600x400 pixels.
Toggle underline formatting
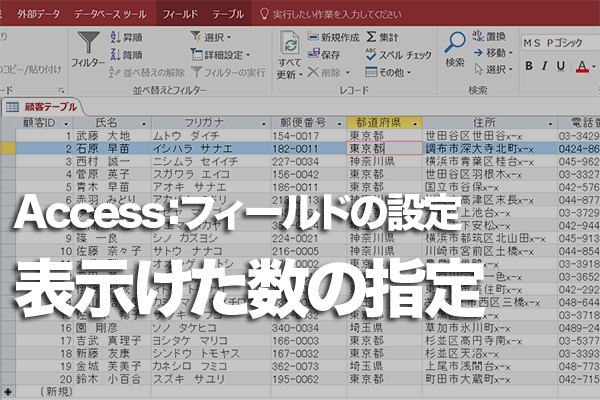[x=561, y=66]
